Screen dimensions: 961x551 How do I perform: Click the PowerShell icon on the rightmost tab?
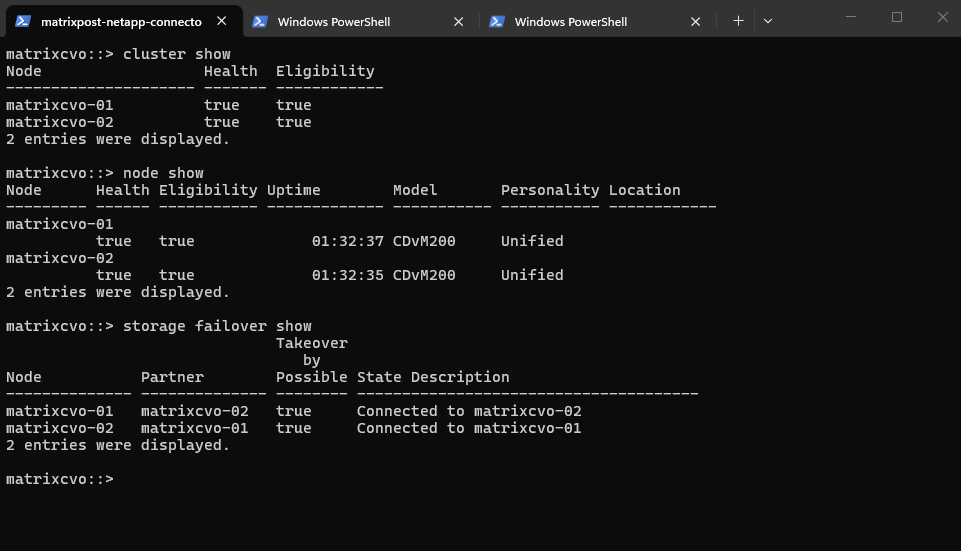(x=497, y=21)
